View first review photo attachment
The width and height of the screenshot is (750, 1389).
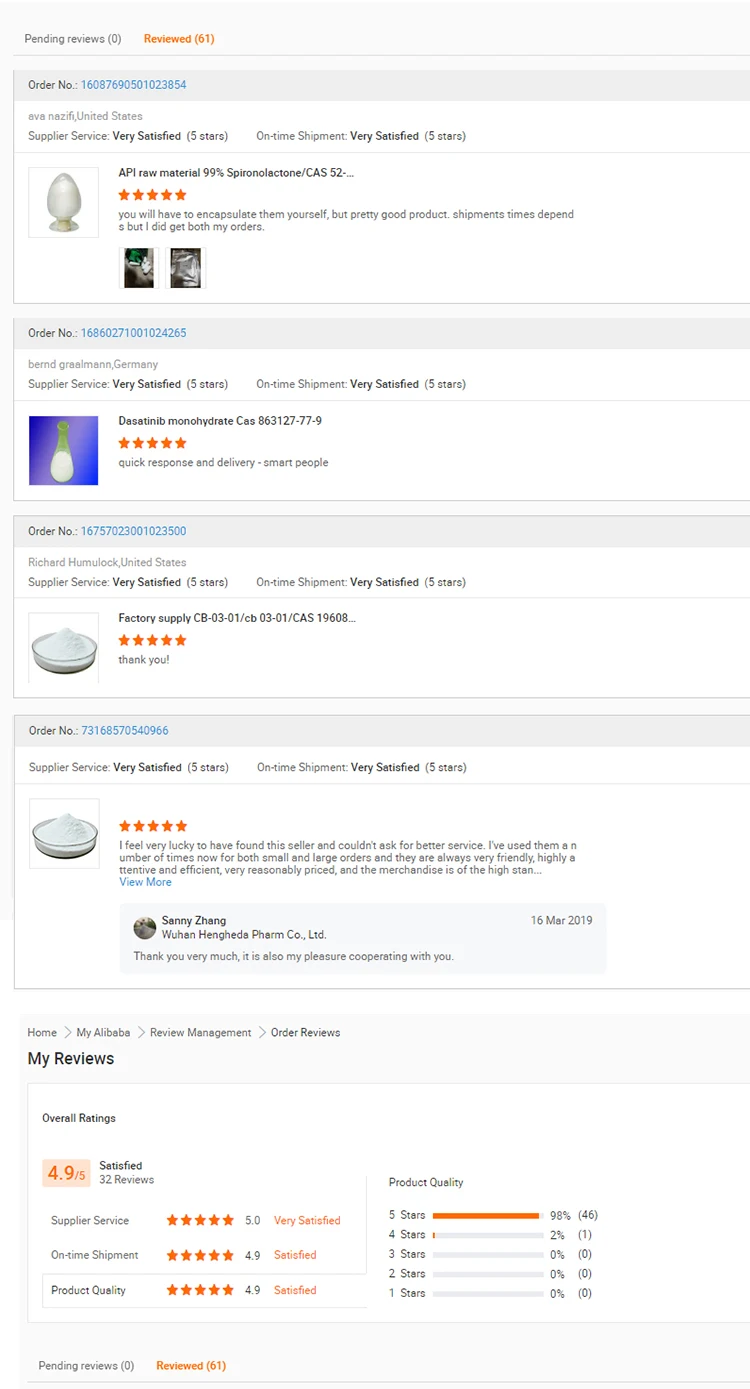(139, 268)
